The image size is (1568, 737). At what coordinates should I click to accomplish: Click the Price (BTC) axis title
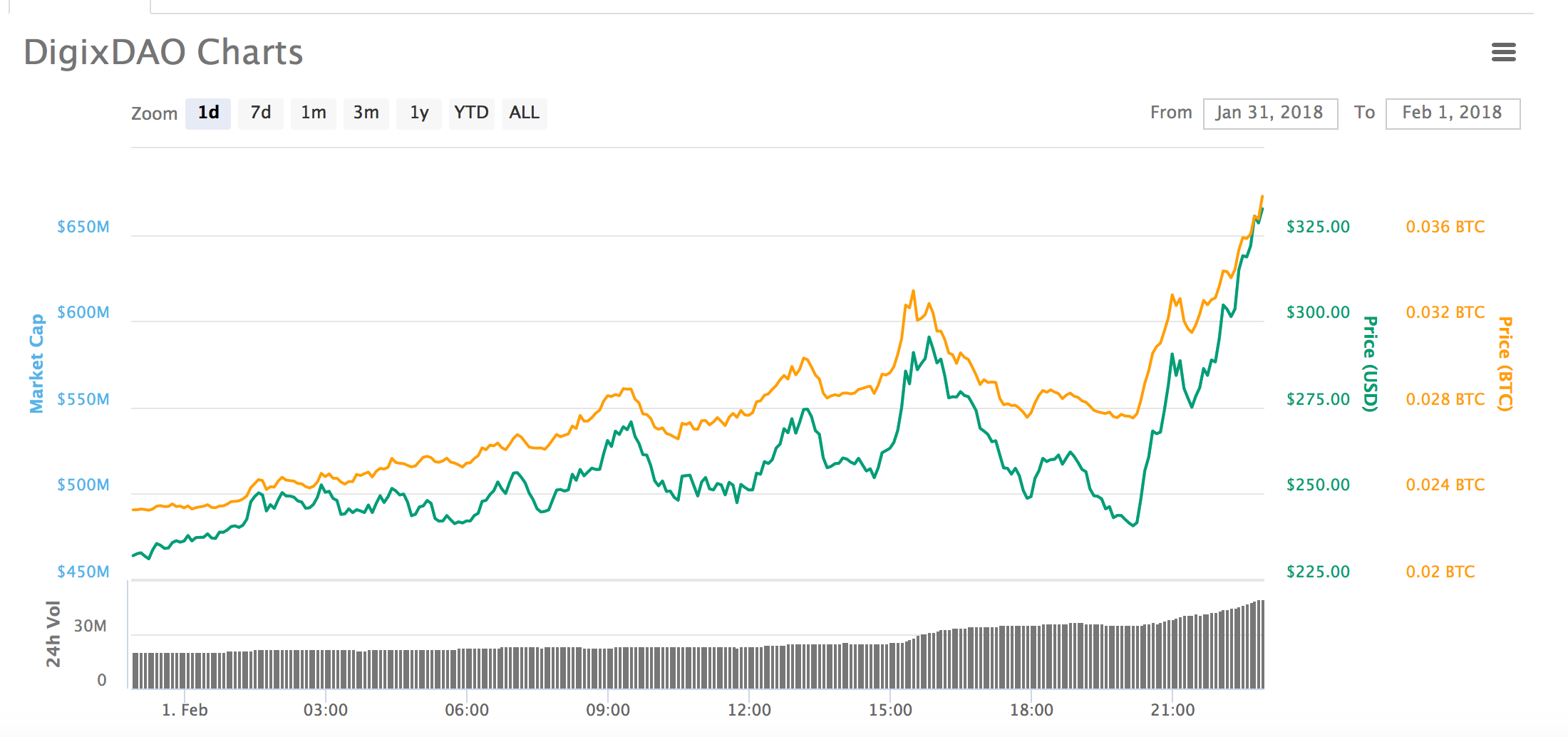[1505, 364]
